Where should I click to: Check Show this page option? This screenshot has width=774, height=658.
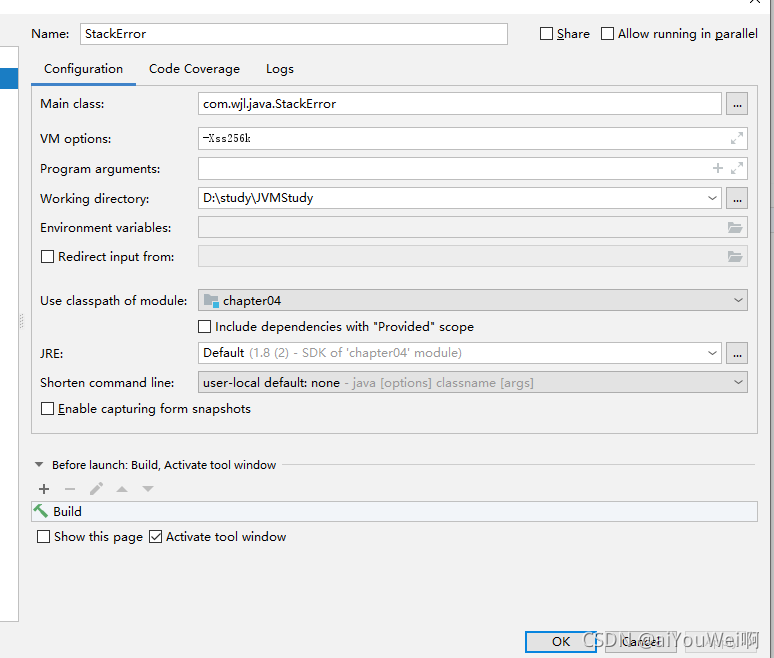tap(43, 537)
